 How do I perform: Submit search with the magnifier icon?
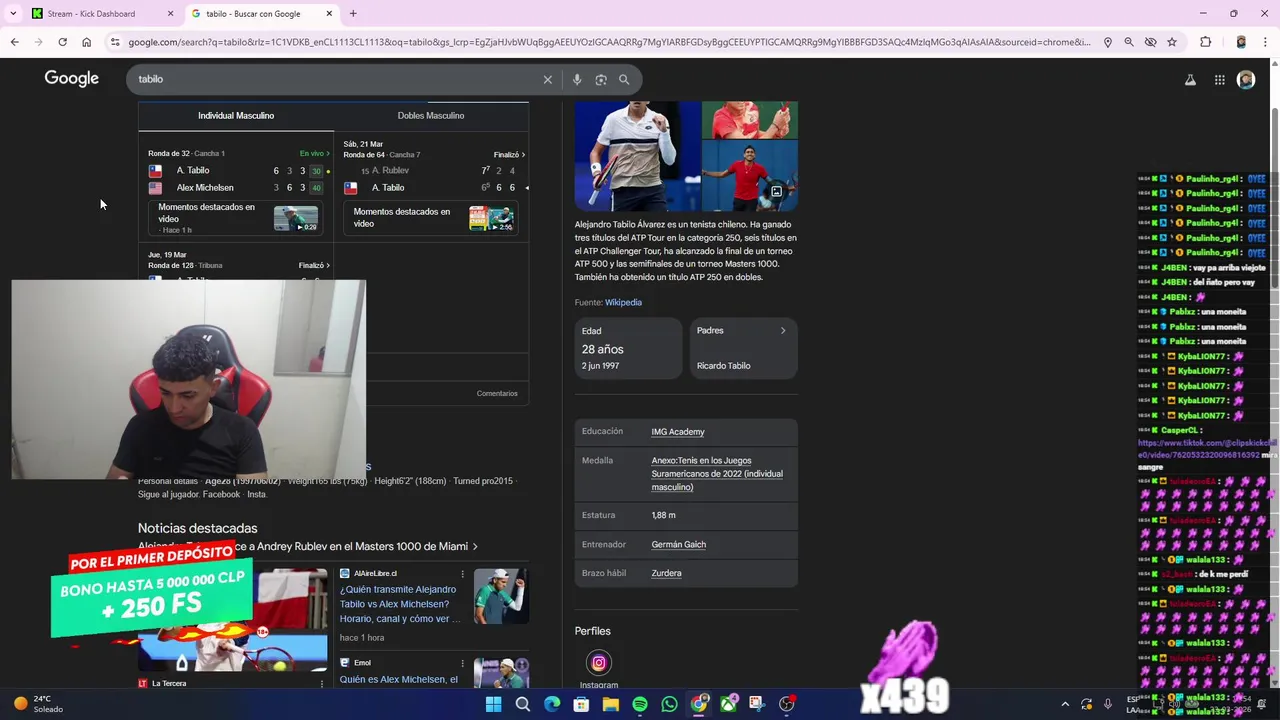click(x=624, y=79)
